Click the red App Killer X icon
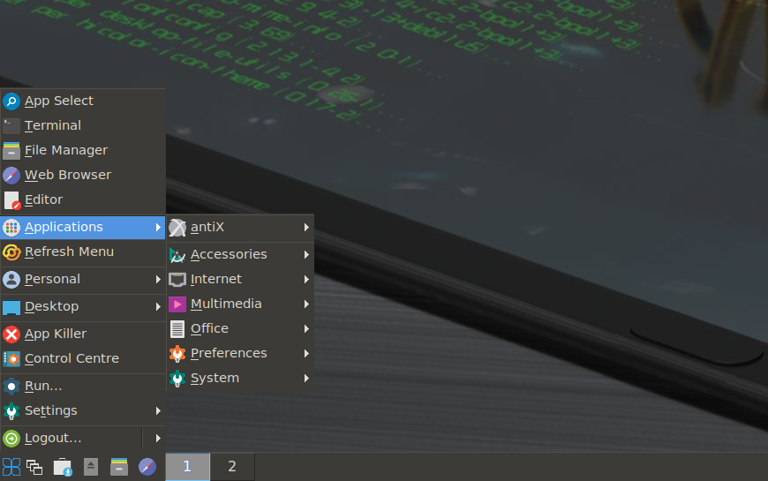 (11, 334)
